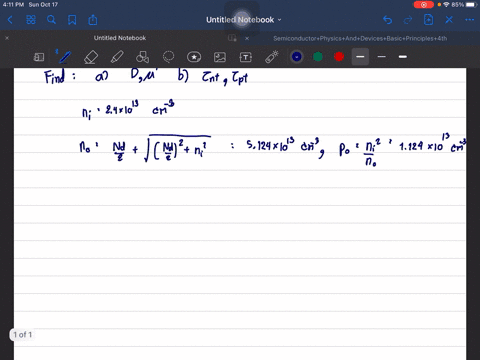Tap the 1 of 1 page indicator
The image size is (480, 360).
coord(23,334)
